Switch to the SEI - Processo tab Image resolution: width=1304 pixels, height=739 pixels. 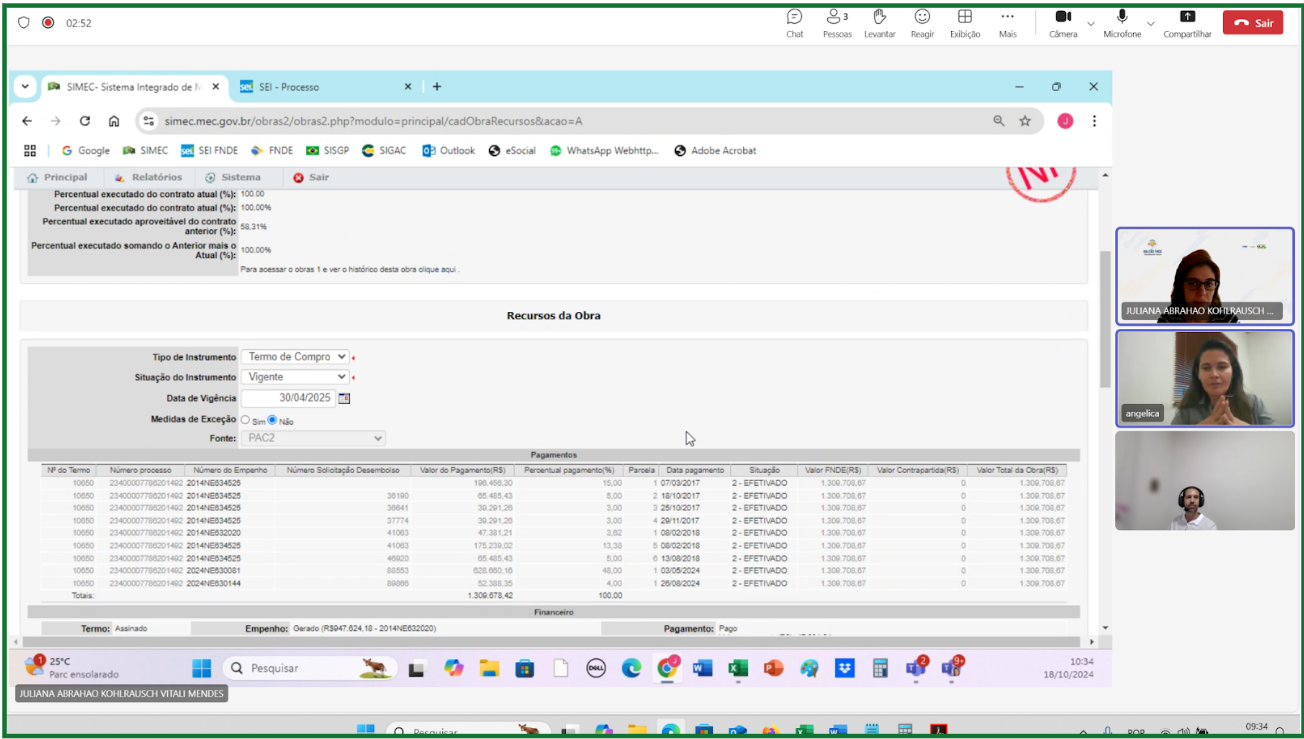coord(288,87)
